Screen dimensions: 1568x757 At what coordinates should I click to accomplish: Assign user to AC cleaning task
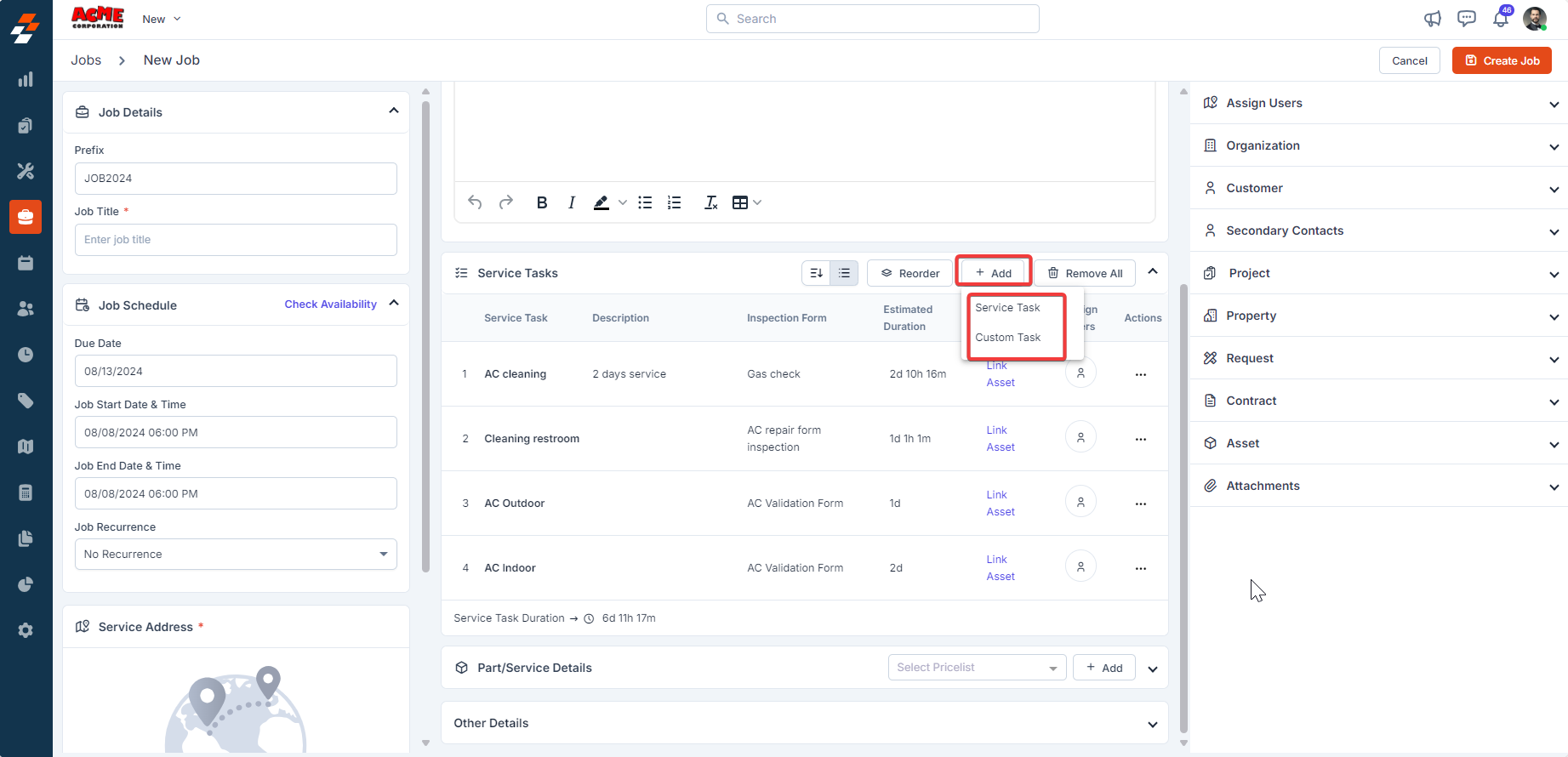[x=1080, y=373]
